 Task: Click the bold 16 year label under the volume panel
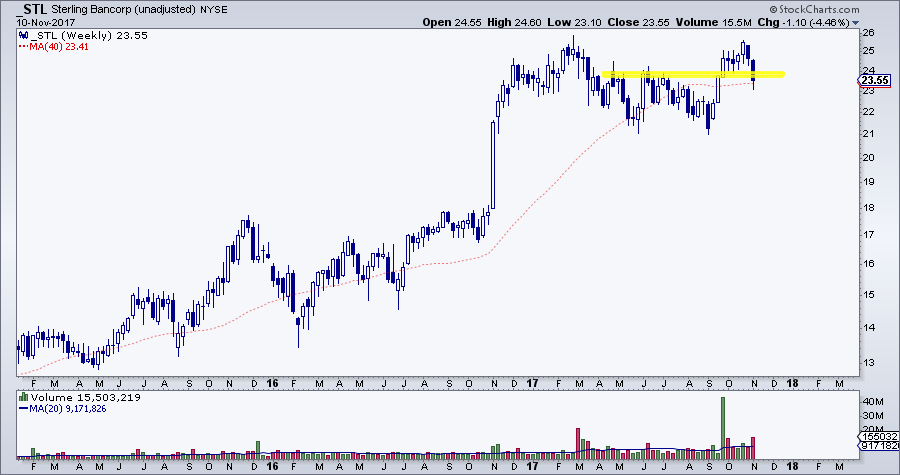pos(273,465)
